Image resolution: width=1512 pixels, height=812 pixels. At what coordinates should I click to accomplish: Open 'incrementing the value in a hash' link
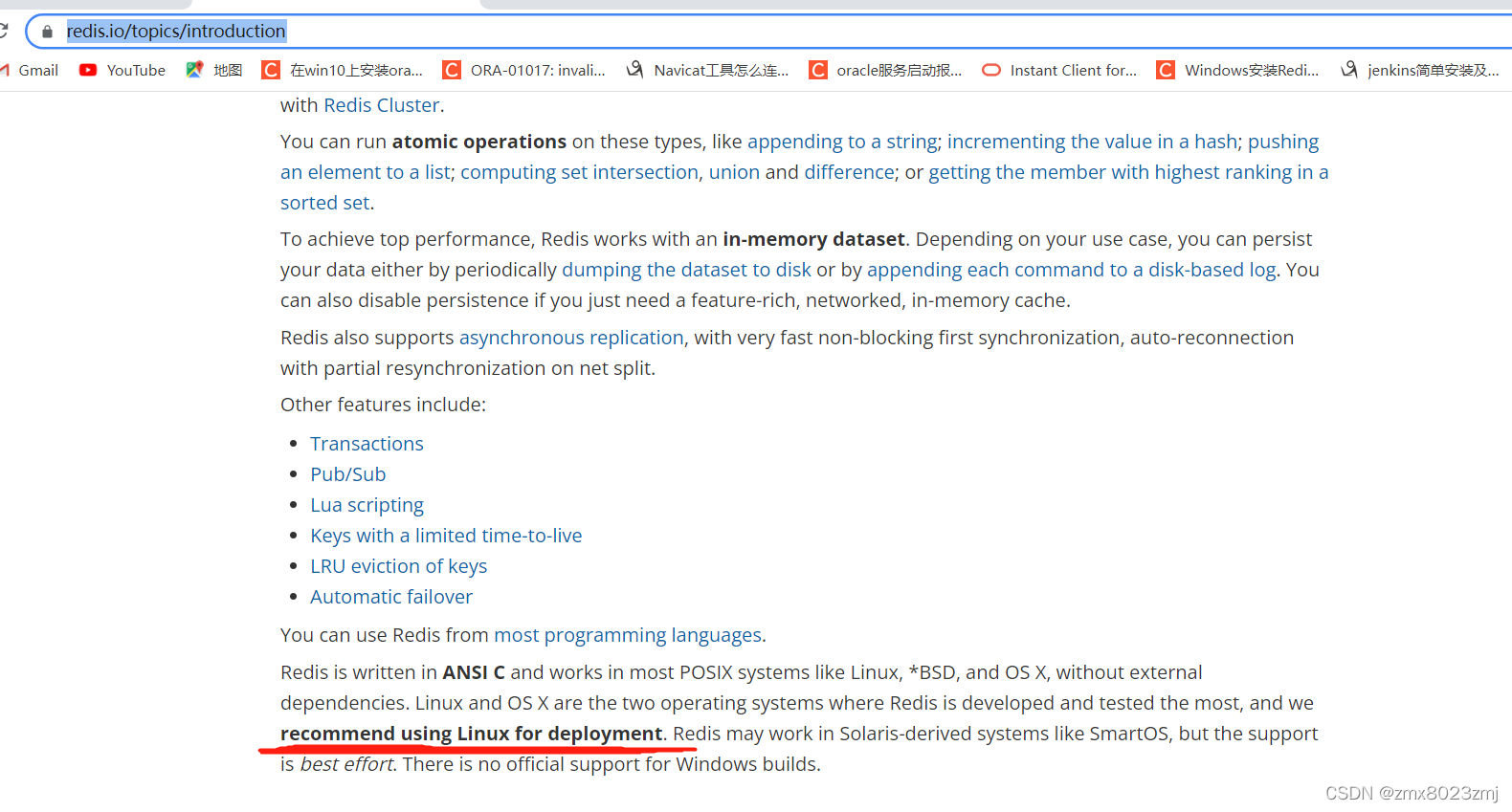click(x=1093, y=142)
